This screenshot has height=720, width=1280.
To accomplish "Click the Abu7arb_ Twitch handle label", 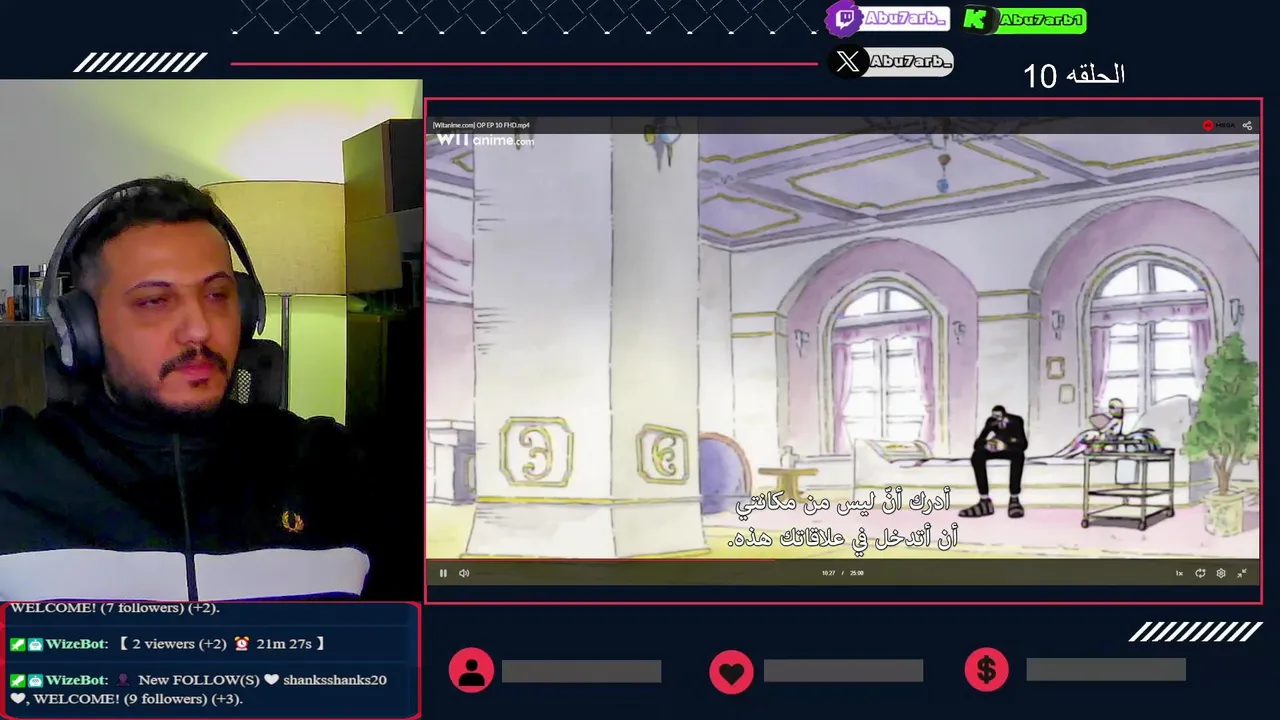I will (x=906, y=19).
